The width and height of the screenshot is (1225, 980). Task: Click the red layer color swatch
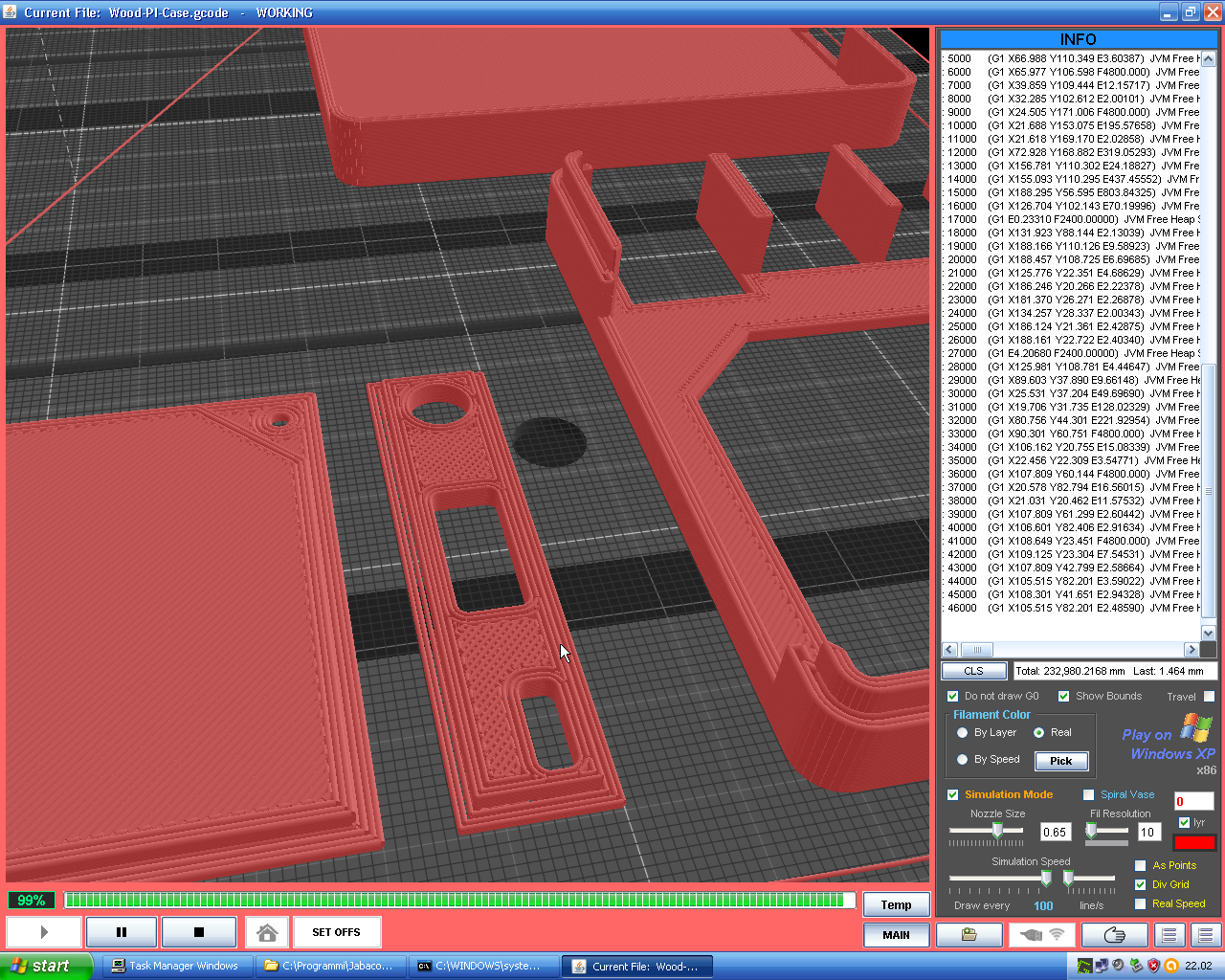coord(1194,842)
